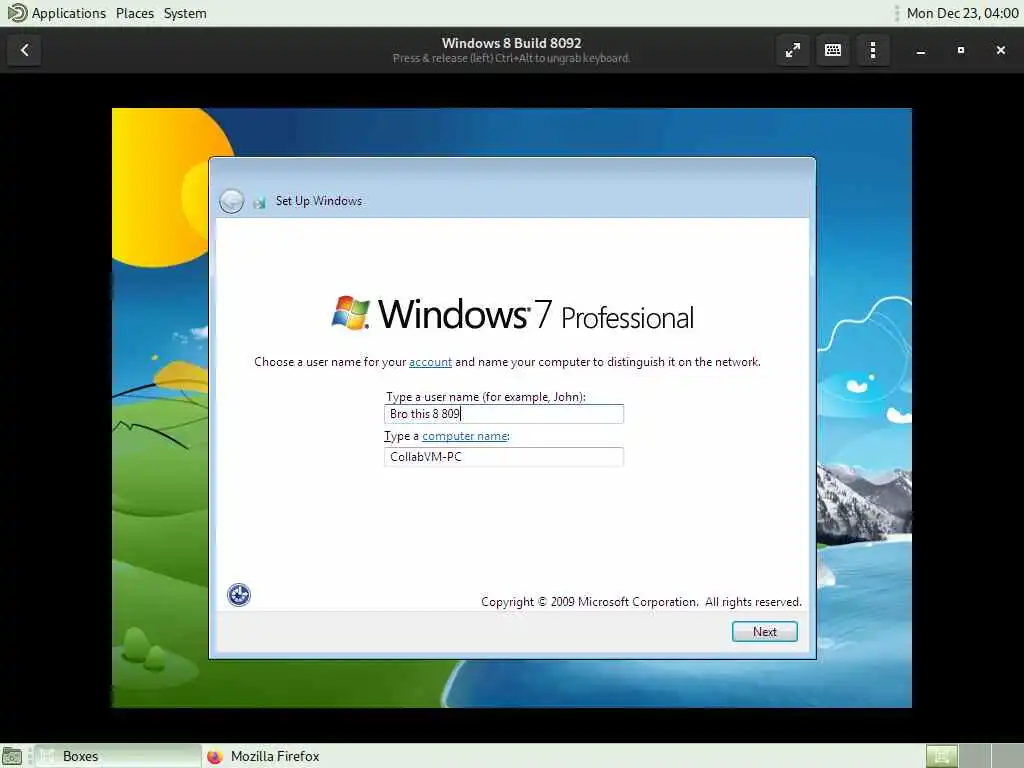Click the Set Up Windows back button
Screen dimensions: 1024x768
231,201
